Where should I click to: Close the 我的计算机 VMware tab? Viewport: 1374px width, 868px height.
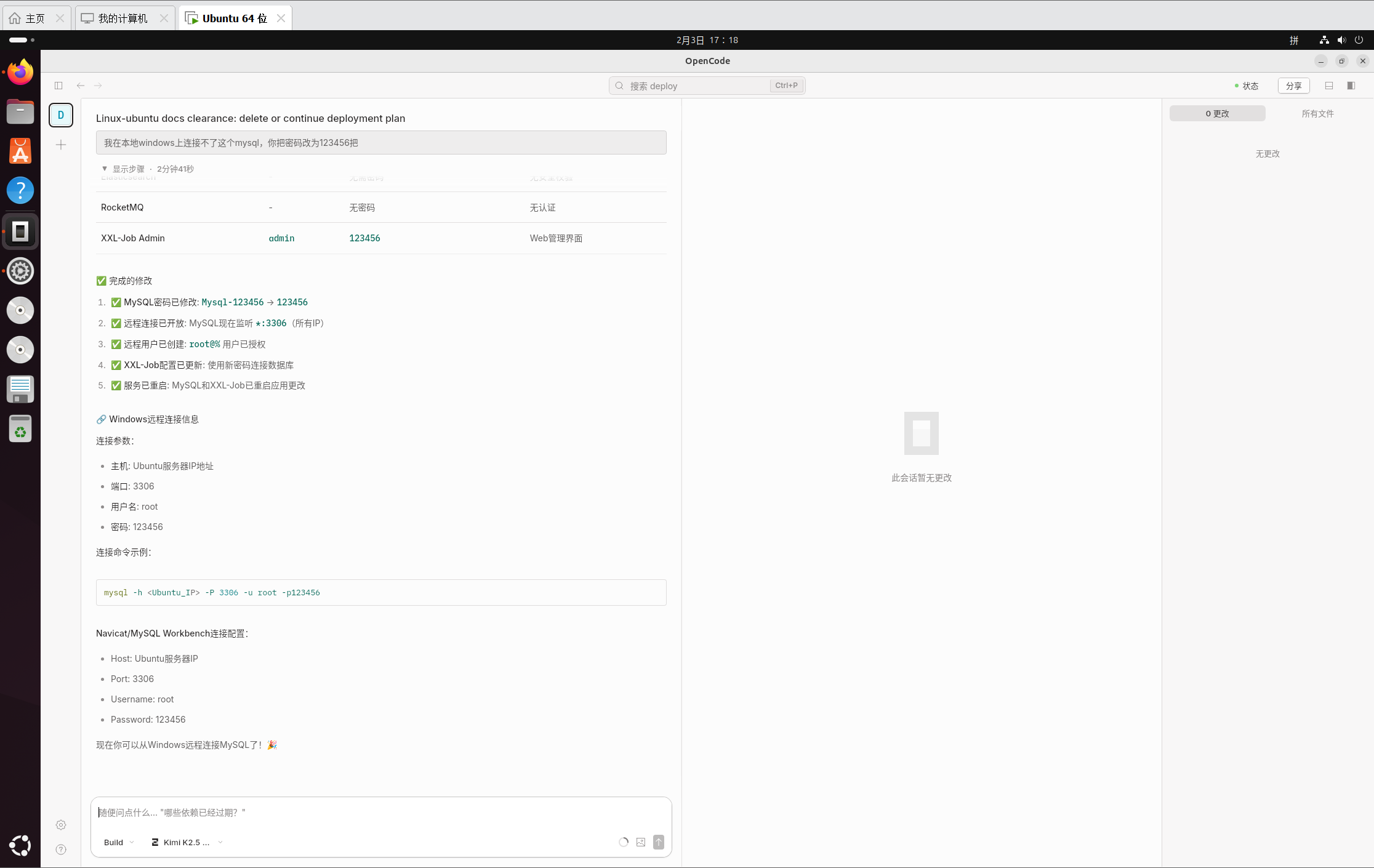(164, 18)
